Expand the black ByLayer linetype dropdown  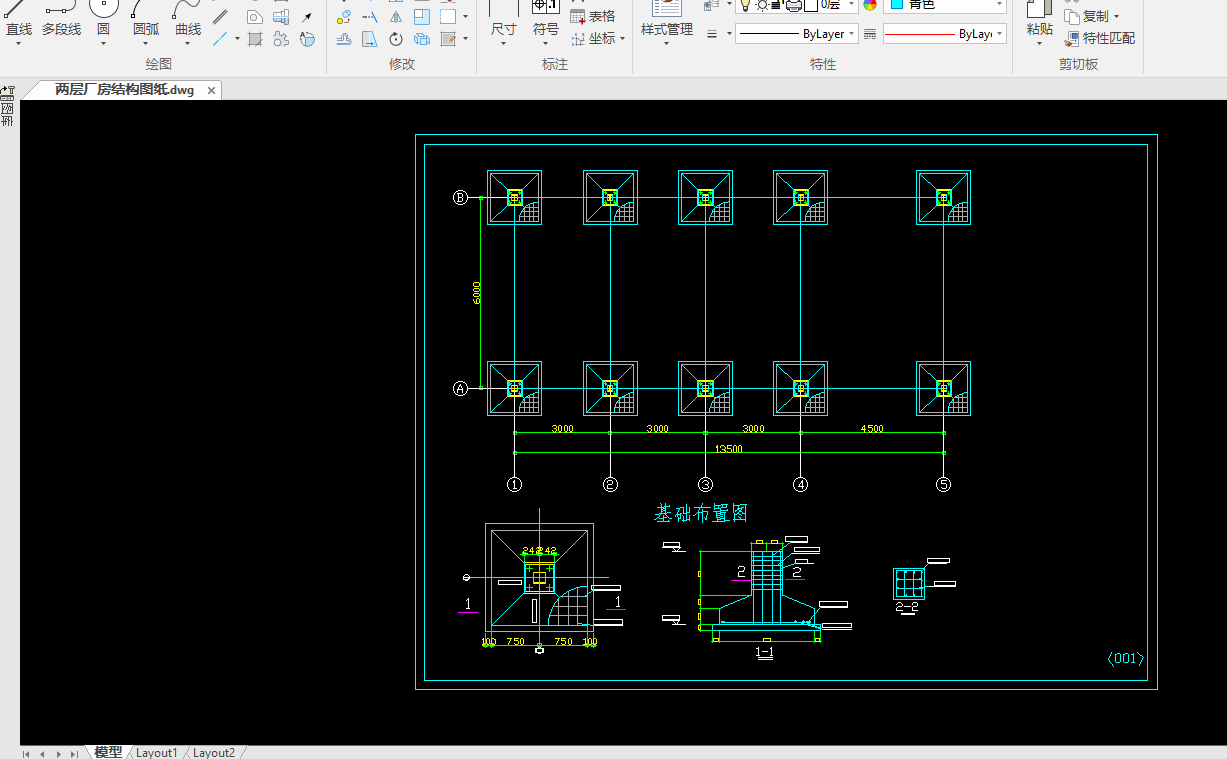[x=852, y=34]
